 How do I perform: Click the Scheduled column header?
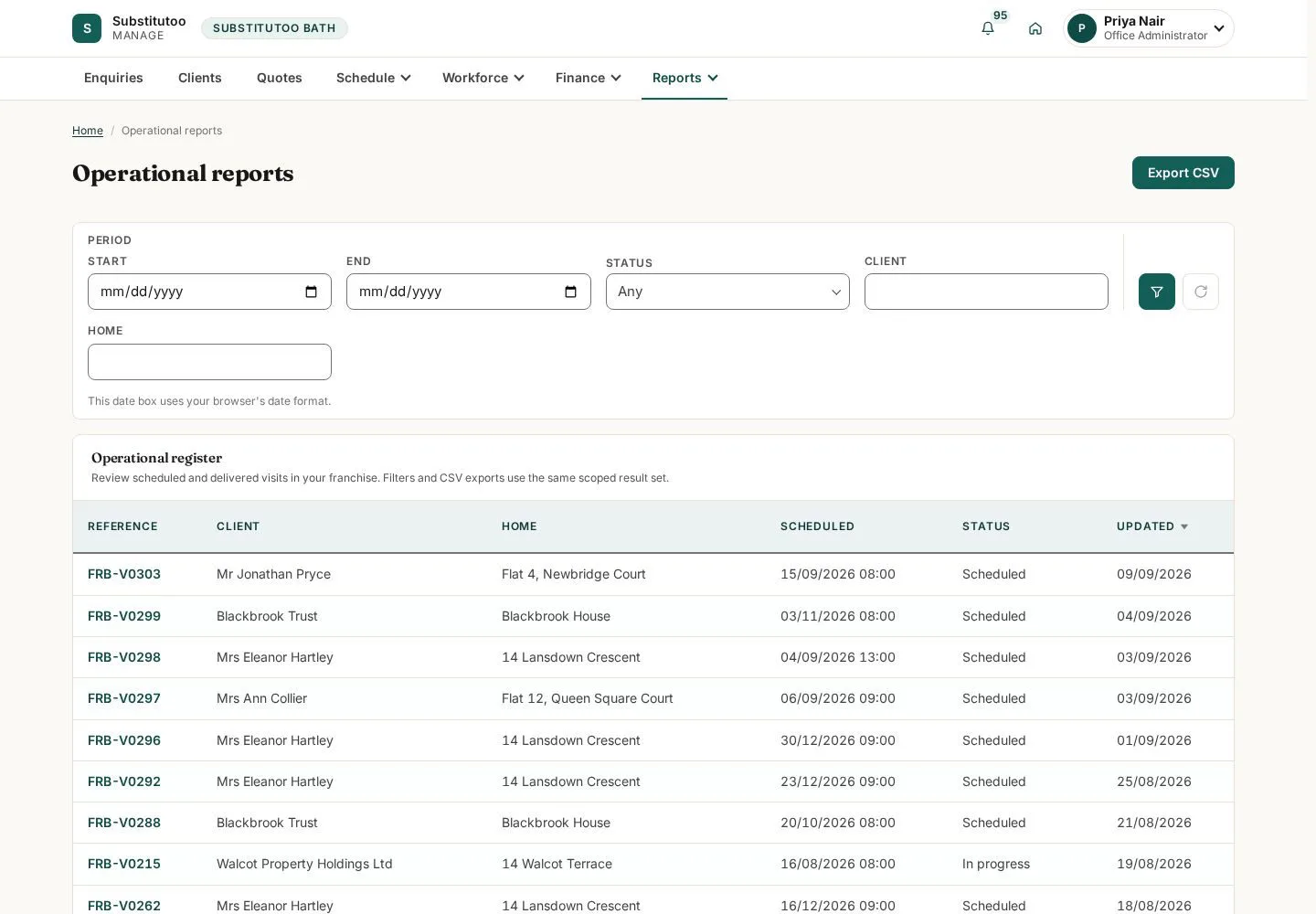[817, 526]
